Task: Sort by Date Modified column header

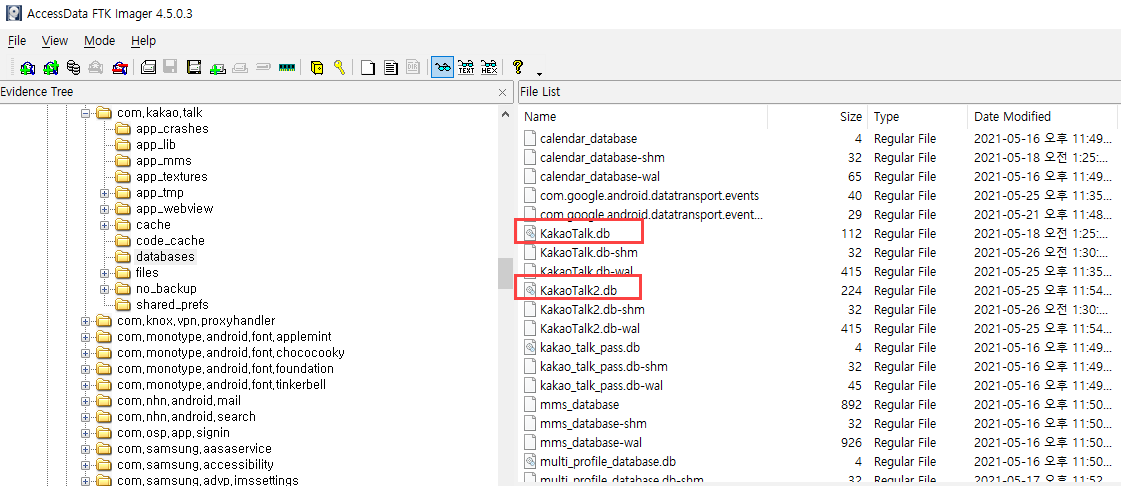Action: [1042, 116]
